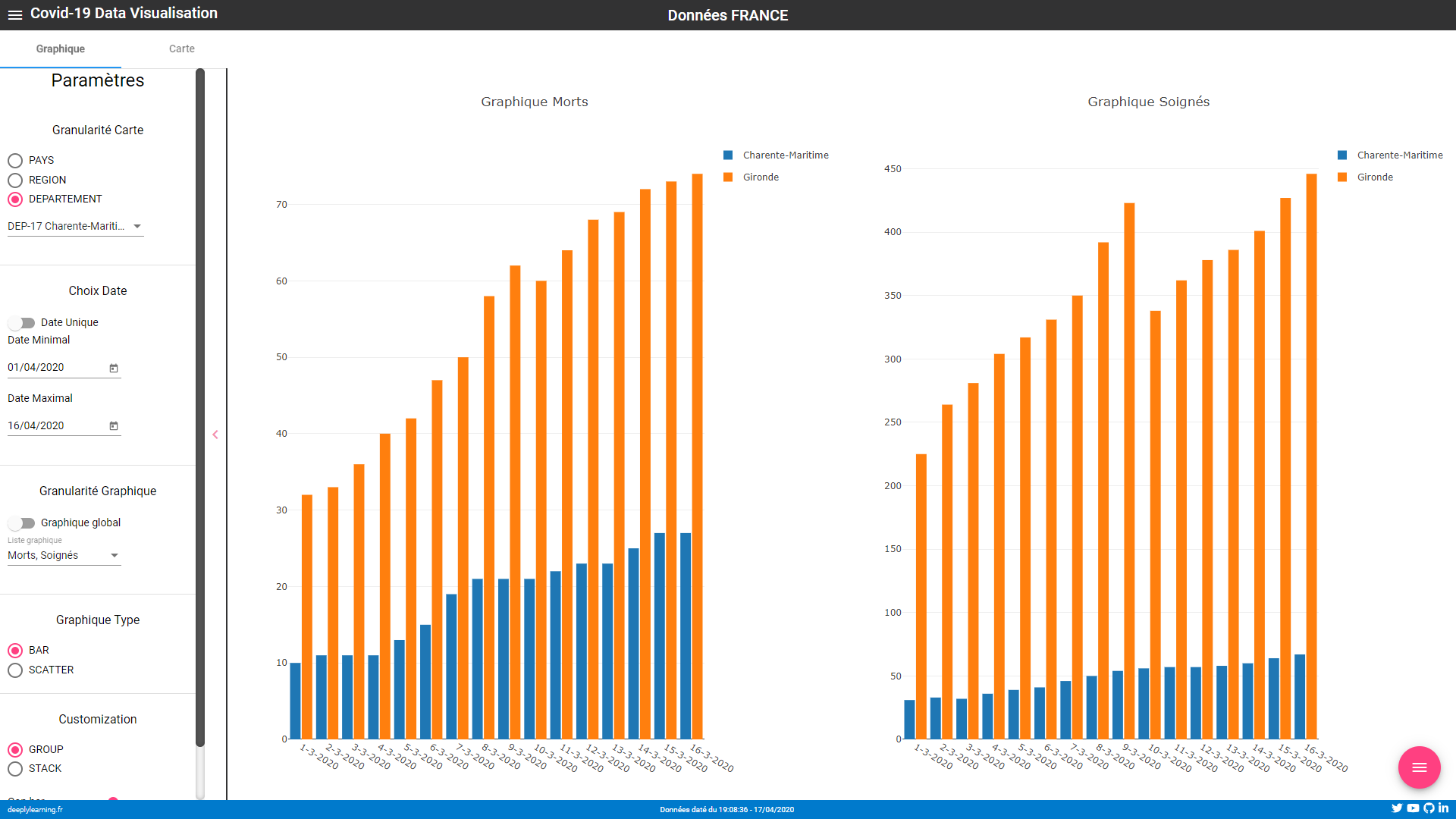
Task: Select the REGION granularity radio
Action: pos(15,180)
